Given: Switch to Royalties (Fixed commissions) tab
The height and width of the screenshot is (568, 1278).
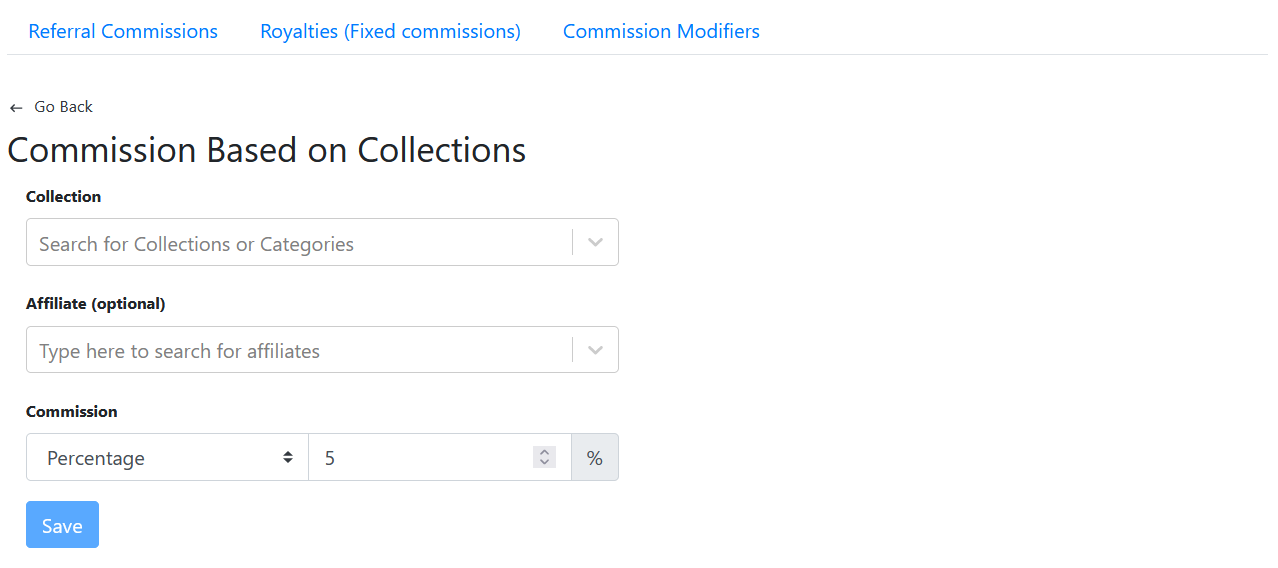Looking at the screenshot, I should point(390,31).
